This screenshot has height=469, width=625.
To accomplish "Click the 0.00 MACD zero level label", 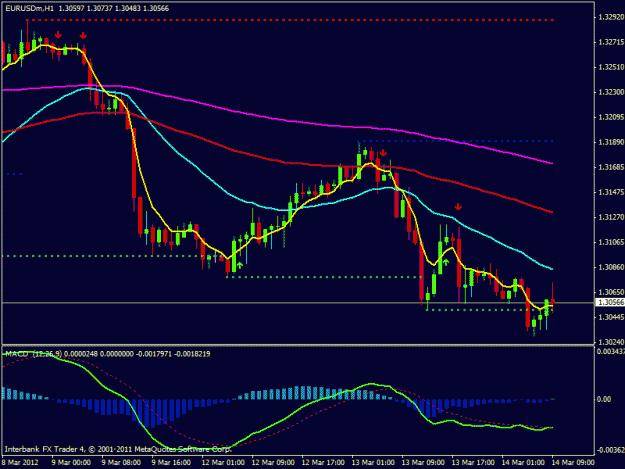I will (604, 399).
